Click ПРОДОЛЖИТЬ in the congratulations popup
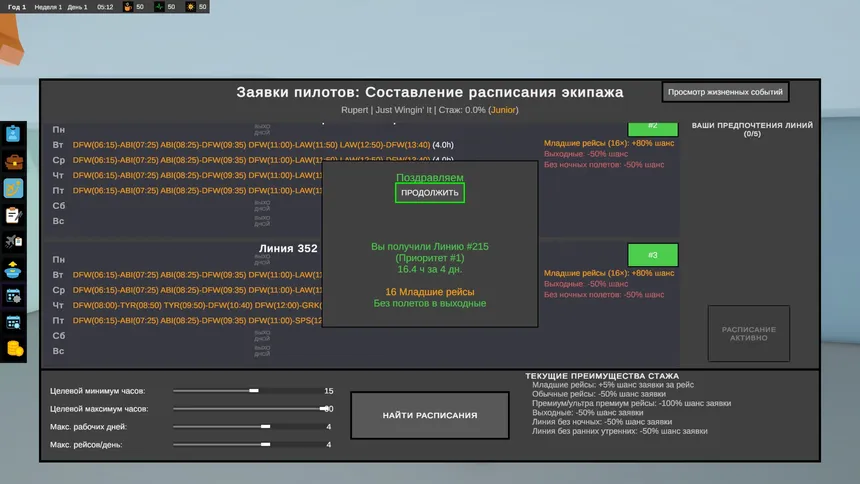 click(x=429, y=193)
